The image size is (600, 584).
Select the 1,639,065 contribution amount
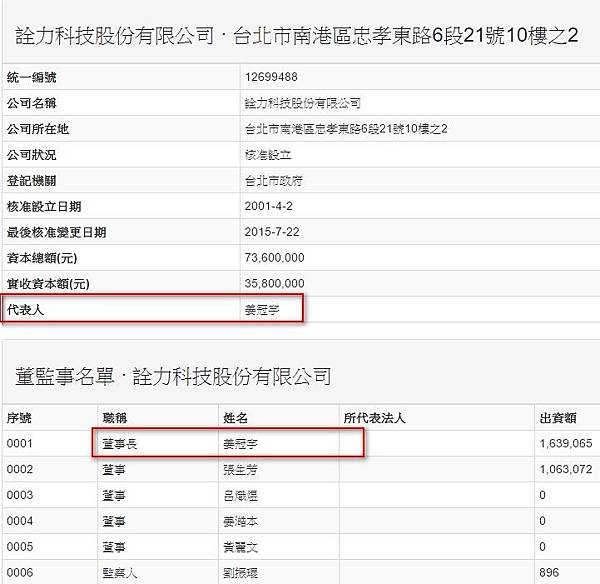(x=566, y=444)
